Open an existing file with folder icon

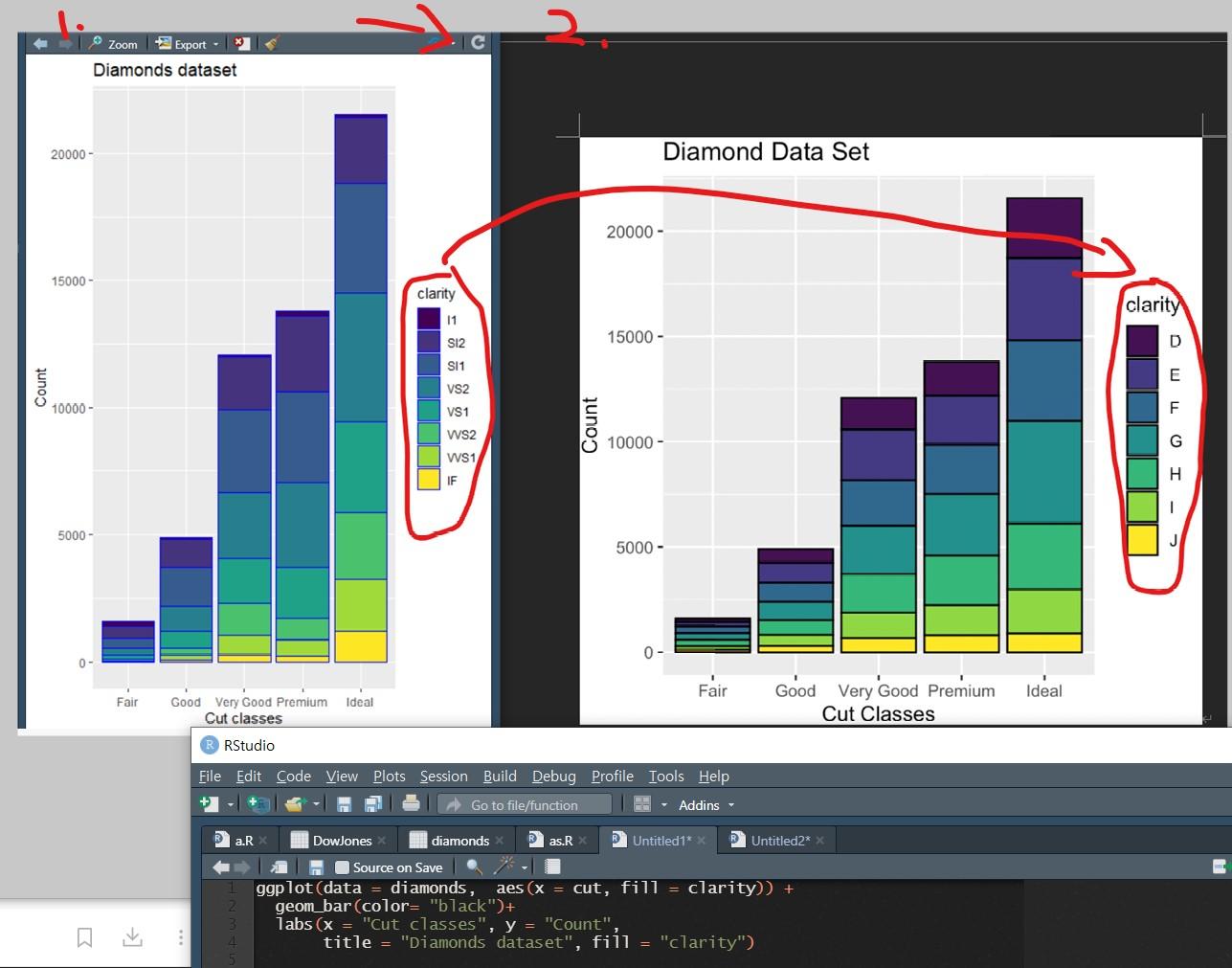[295, 804]
